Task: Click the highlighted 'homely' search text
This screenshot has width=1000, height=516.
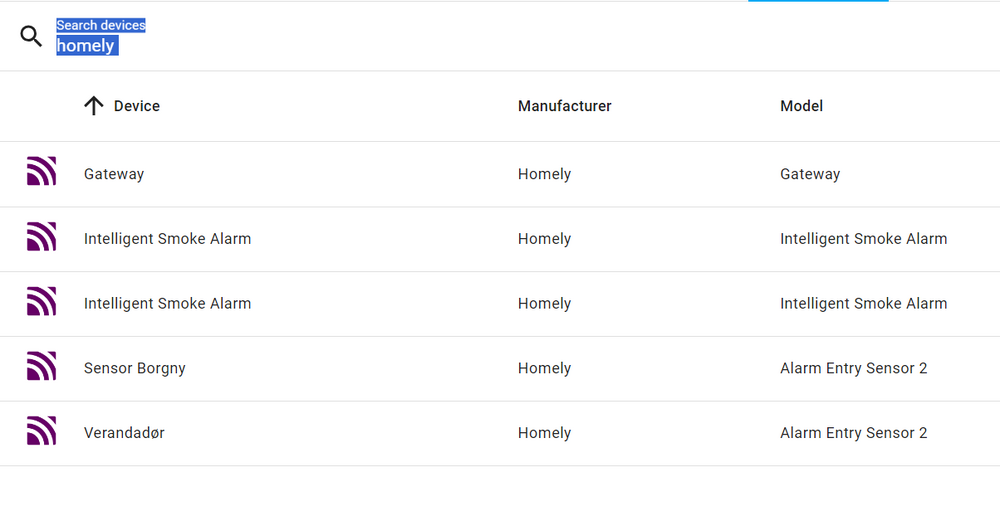Action: tap(86, 46)
